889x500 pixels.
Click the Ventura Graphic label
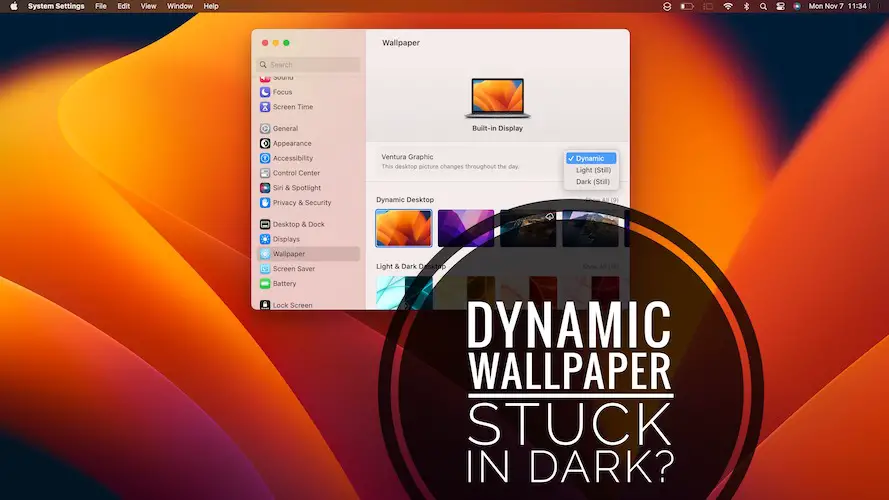(x=407, y=156)
